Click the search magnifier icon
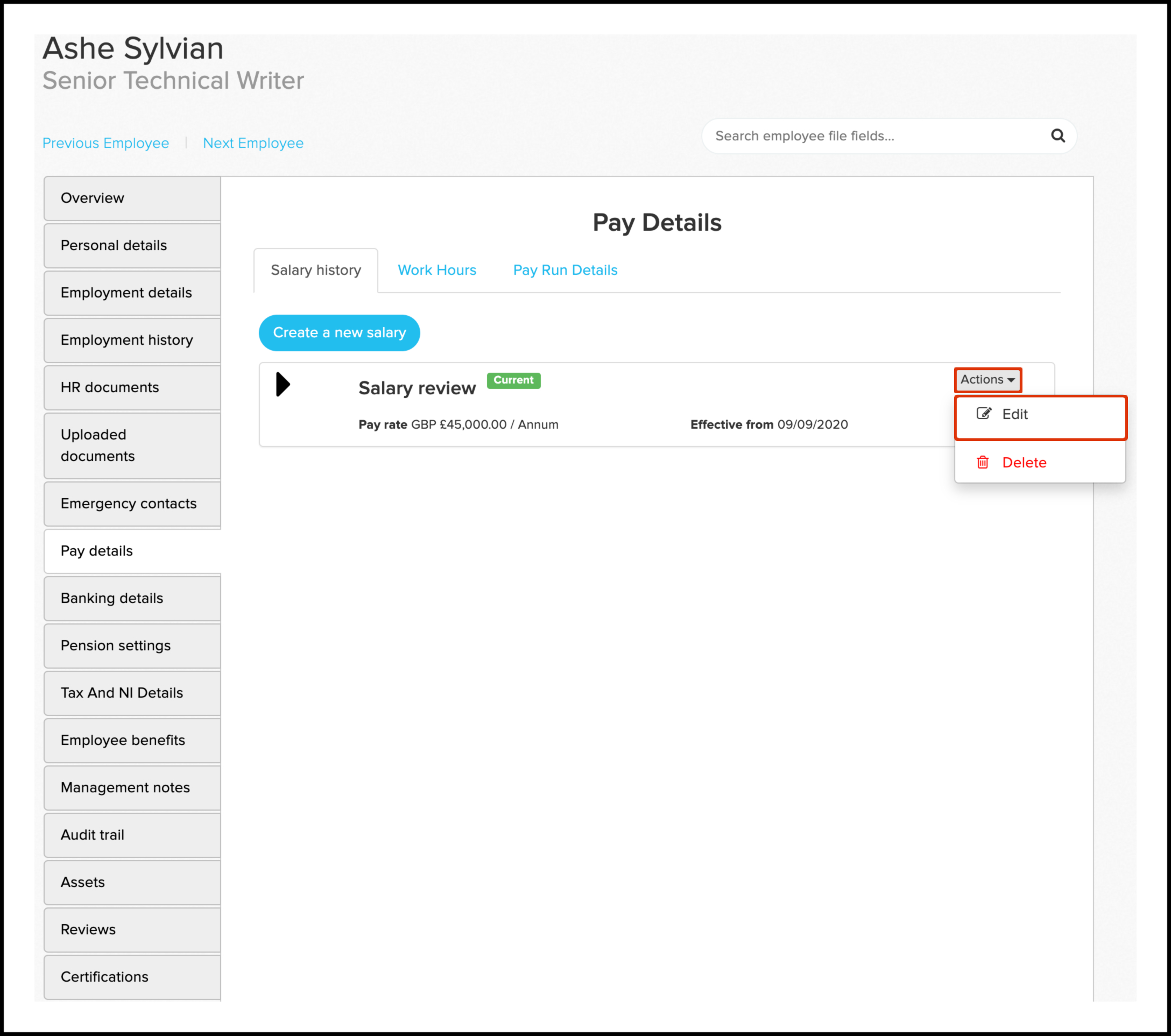 [1057, 136]
